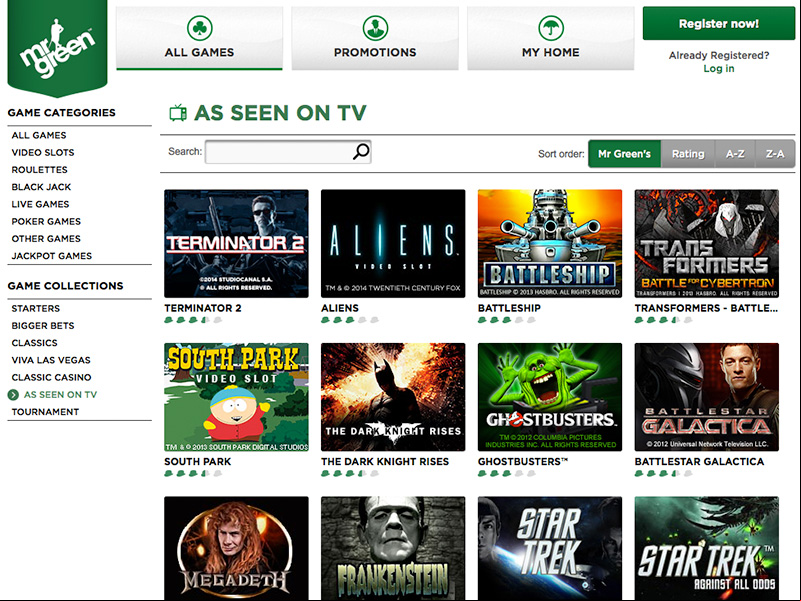Open the Aliens video slot thumbnail
The height and width of the screenshot is (601, 801).
[393, 244]
